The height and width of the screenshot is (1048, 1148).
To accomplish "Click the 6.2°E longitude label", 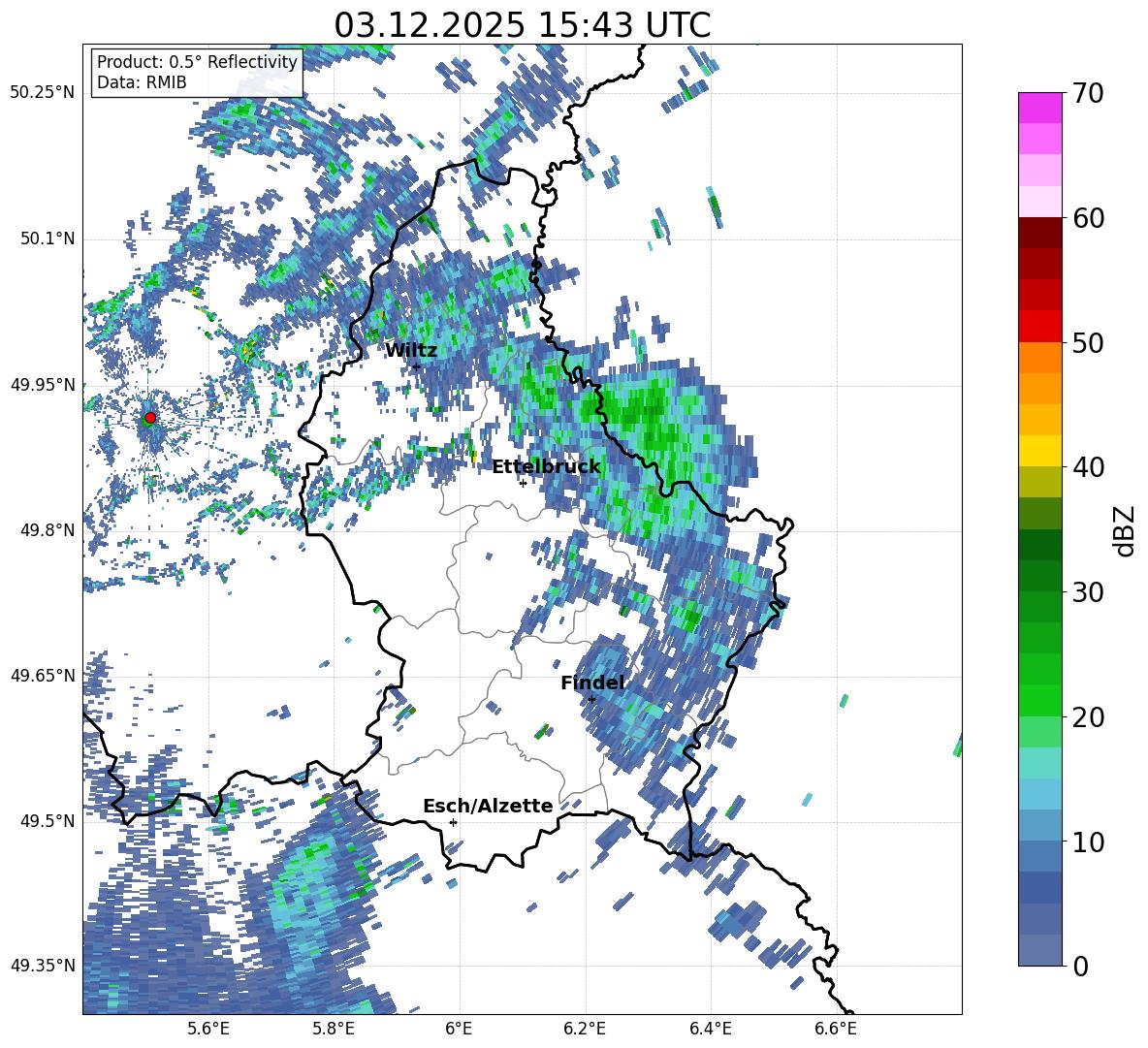I will pyautogui.click(x=585, y=1029).
